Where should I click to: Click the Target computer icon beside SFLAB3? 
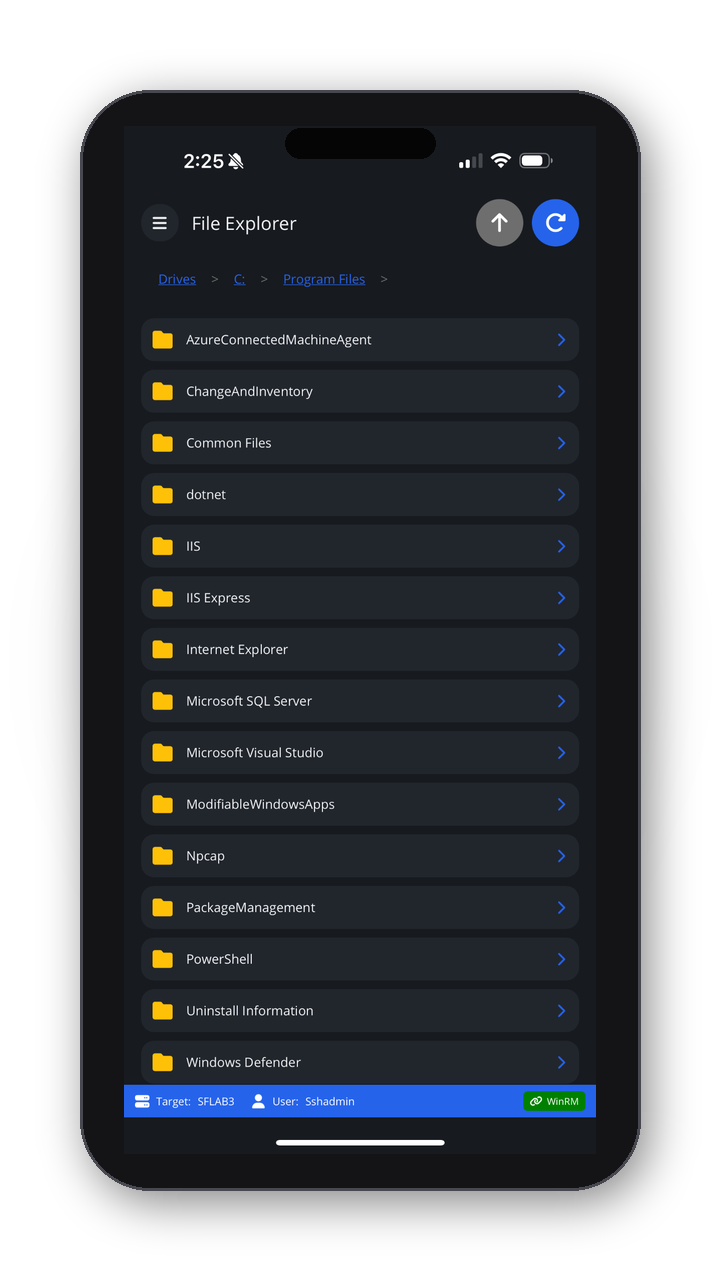click(x=140, y=1100)
